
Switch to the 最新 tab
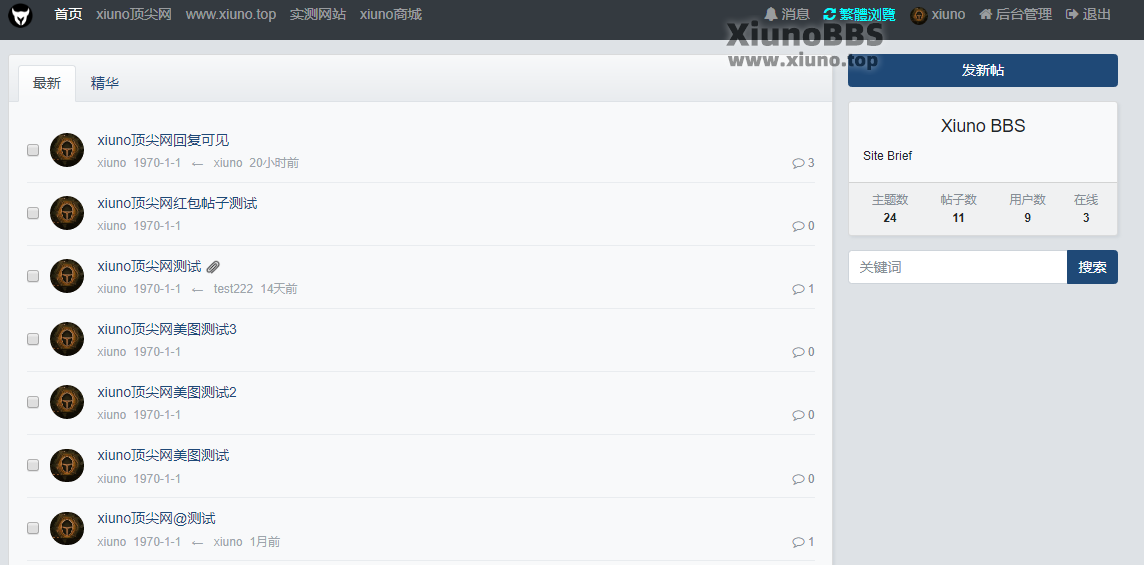47,83
